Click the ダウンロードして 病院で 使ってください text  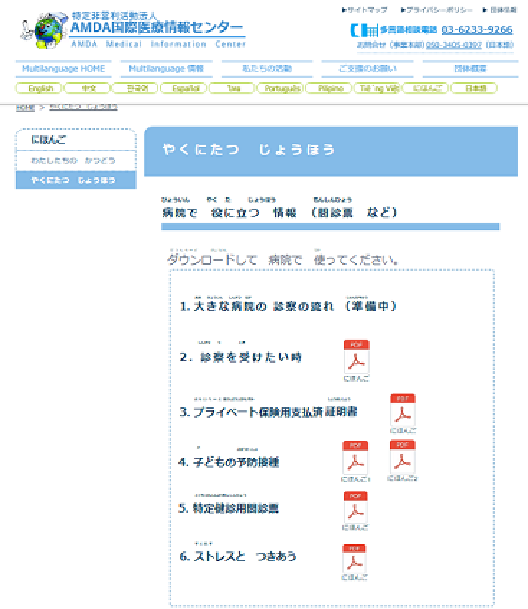point(283,259)
